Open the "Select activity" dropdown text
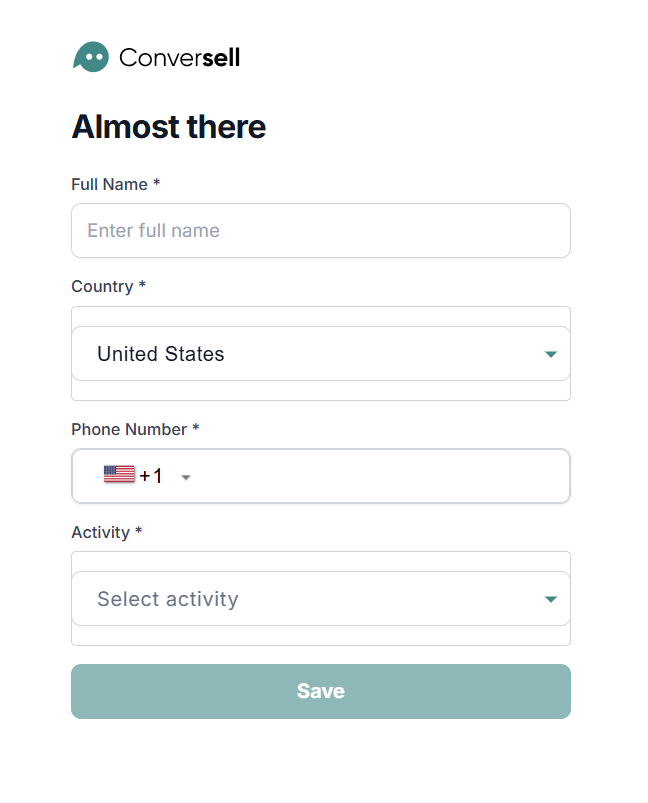The height and width of the screenshot is (803, 648). [x=168, y=599]
